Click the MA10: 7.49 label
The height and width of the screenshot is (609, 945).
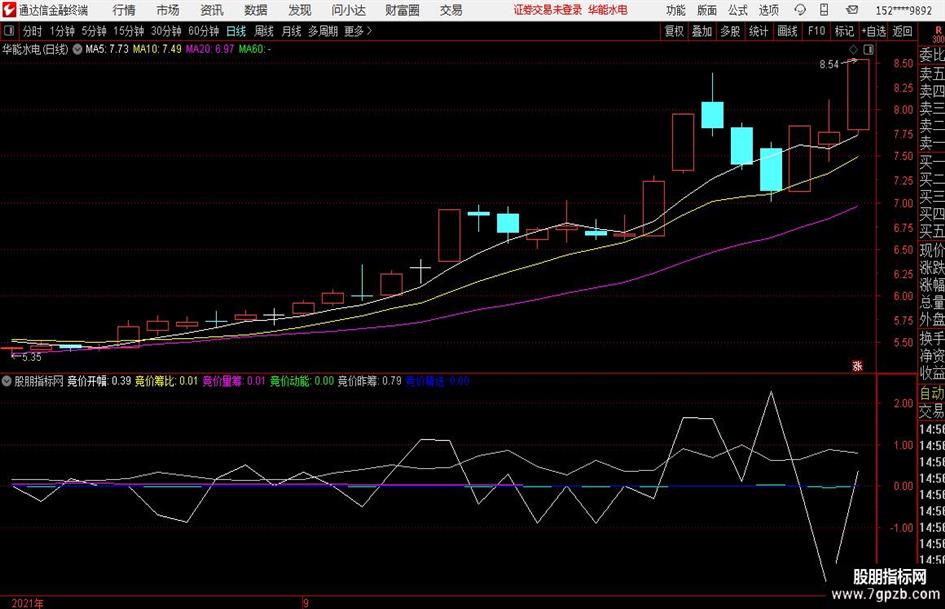(x=157, y=49)
